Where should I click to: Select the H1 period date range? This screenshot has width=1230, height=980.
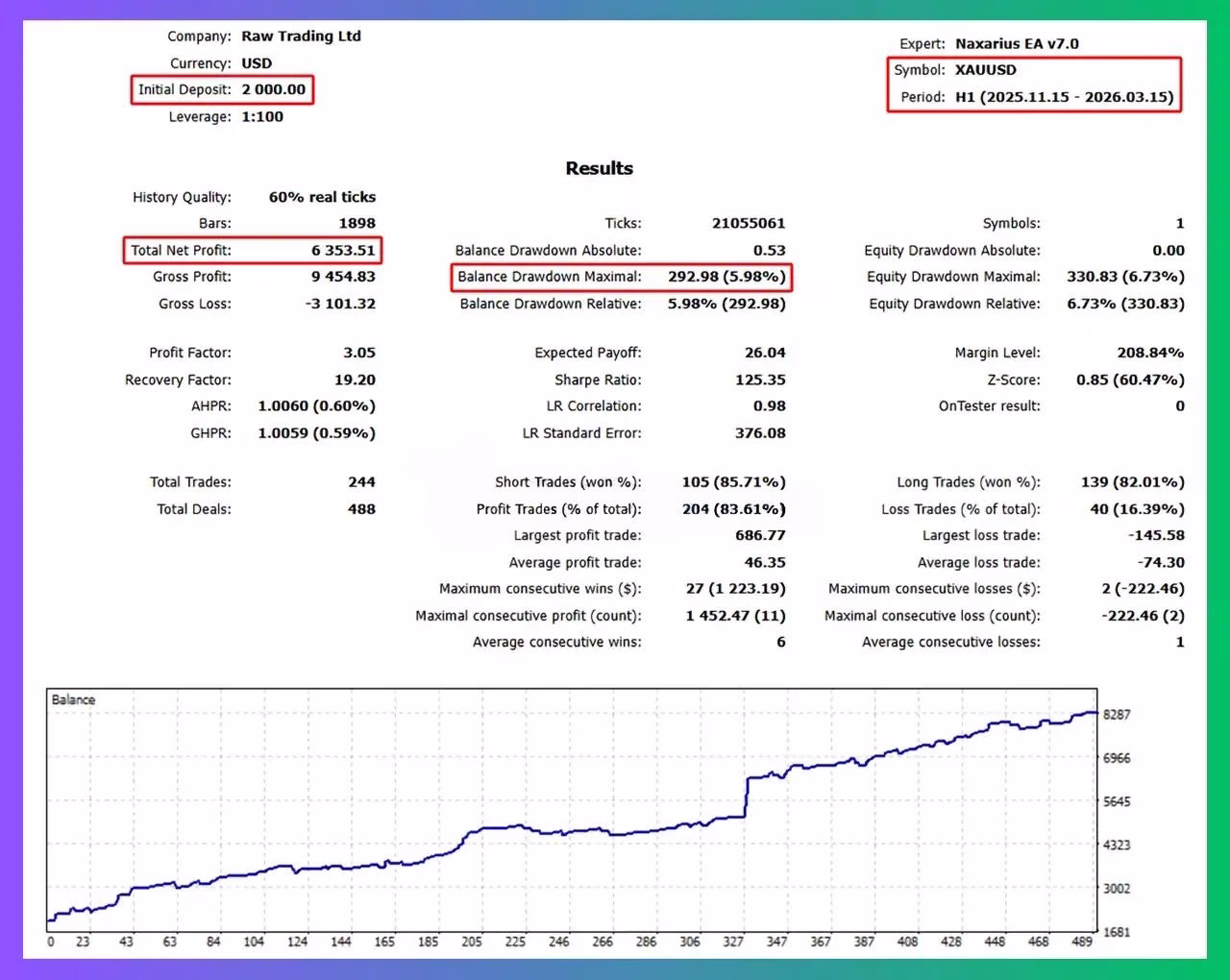[1064, 97]
